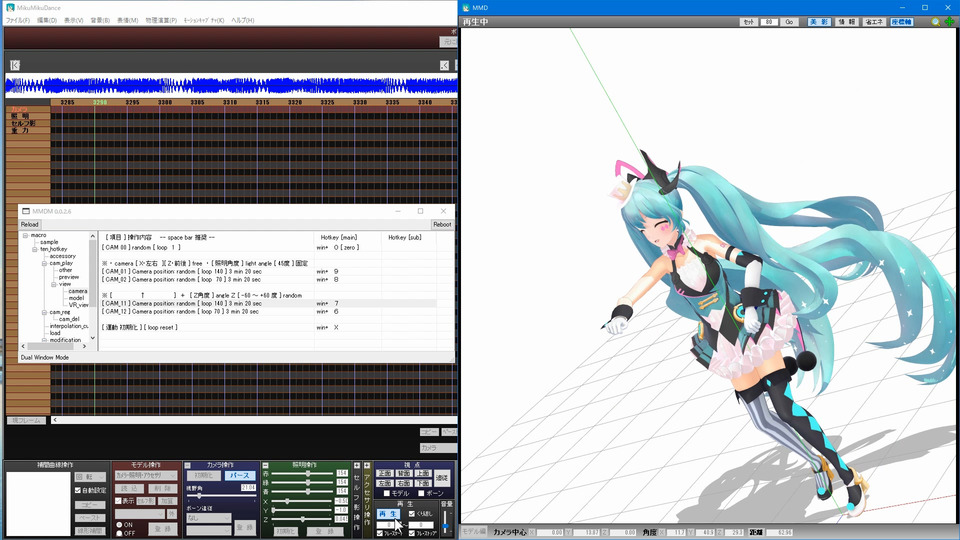The height and width of the screenshot is (540, 960).
Task: Toggle the 座標軸 axis button in the MMD window
Action: click(902, 22)
